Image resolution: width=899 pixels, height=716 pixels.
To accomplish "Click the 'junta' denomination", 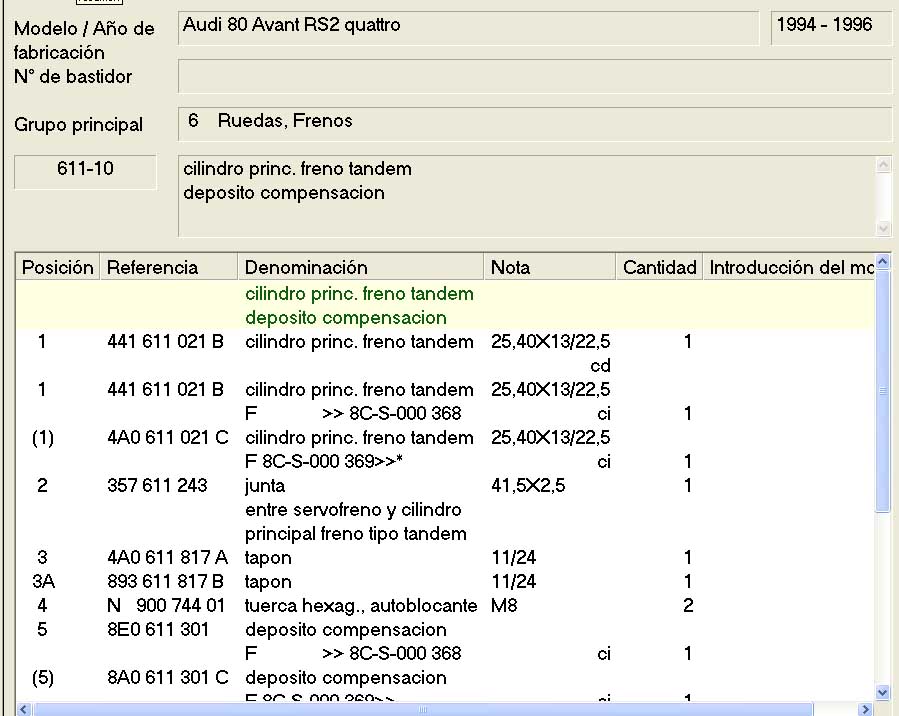I will [265, 486].
